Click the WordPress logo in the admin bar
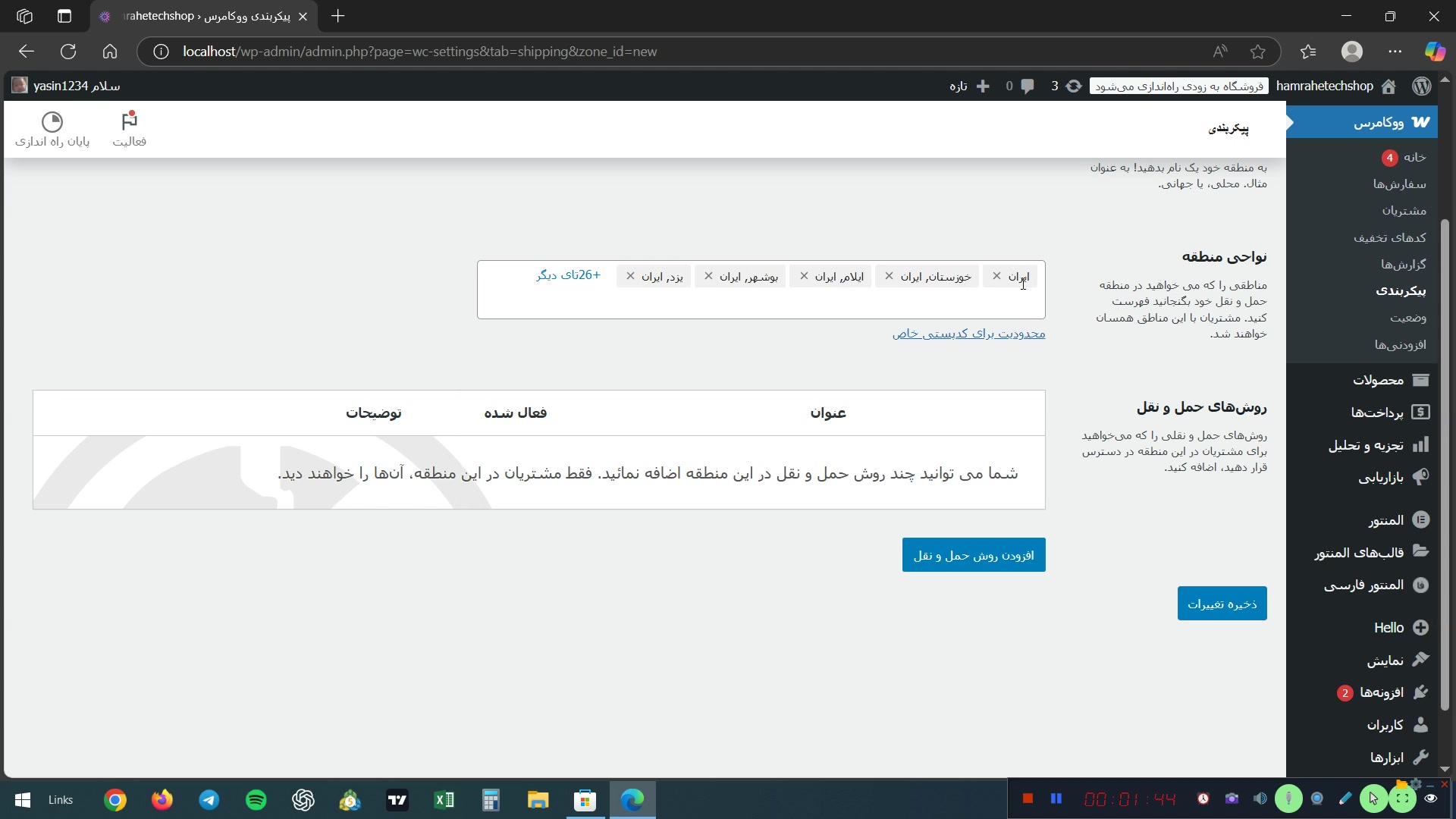The width and height of the screenshot is (1456, 819). click(1422, 86)
